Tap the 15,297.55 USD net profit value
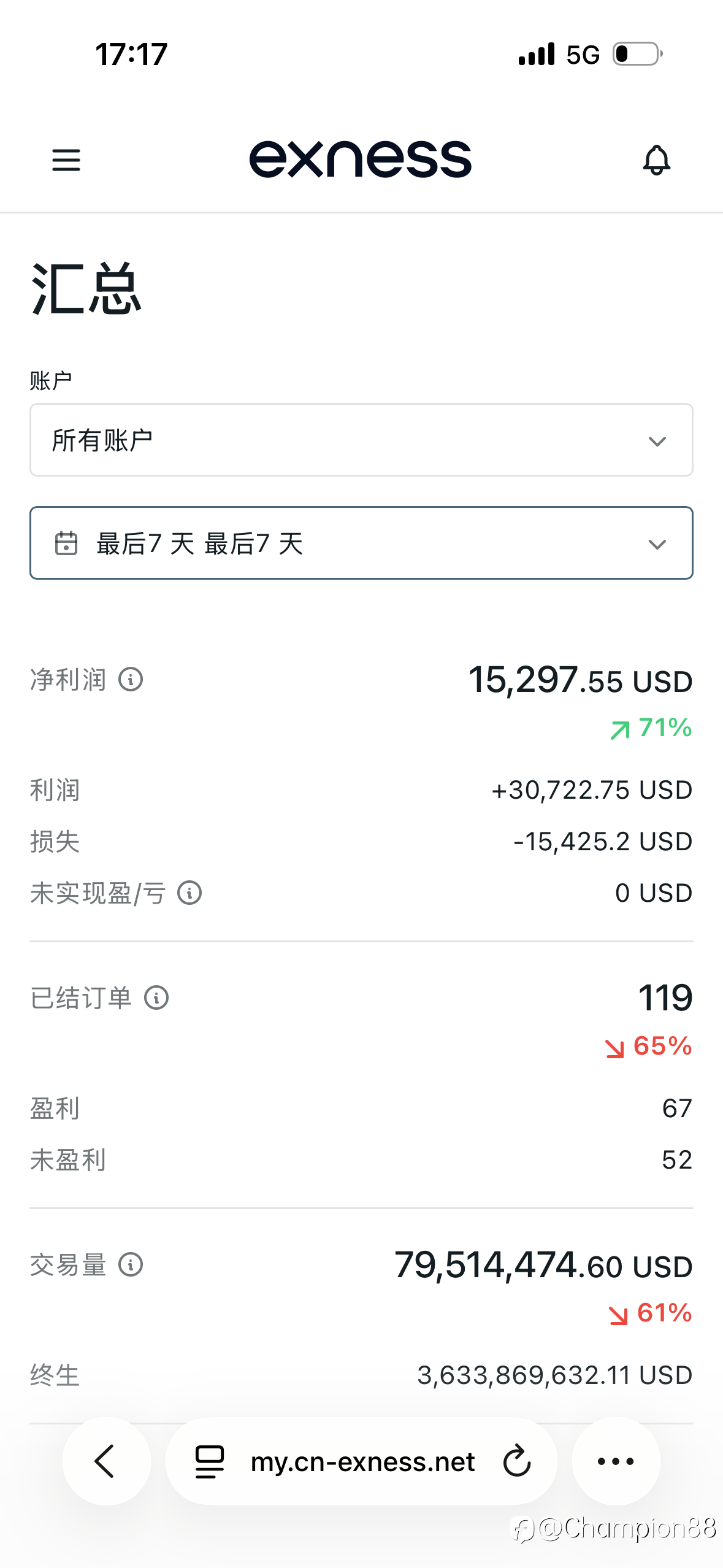723x1568 pixels. coord(580,680)
